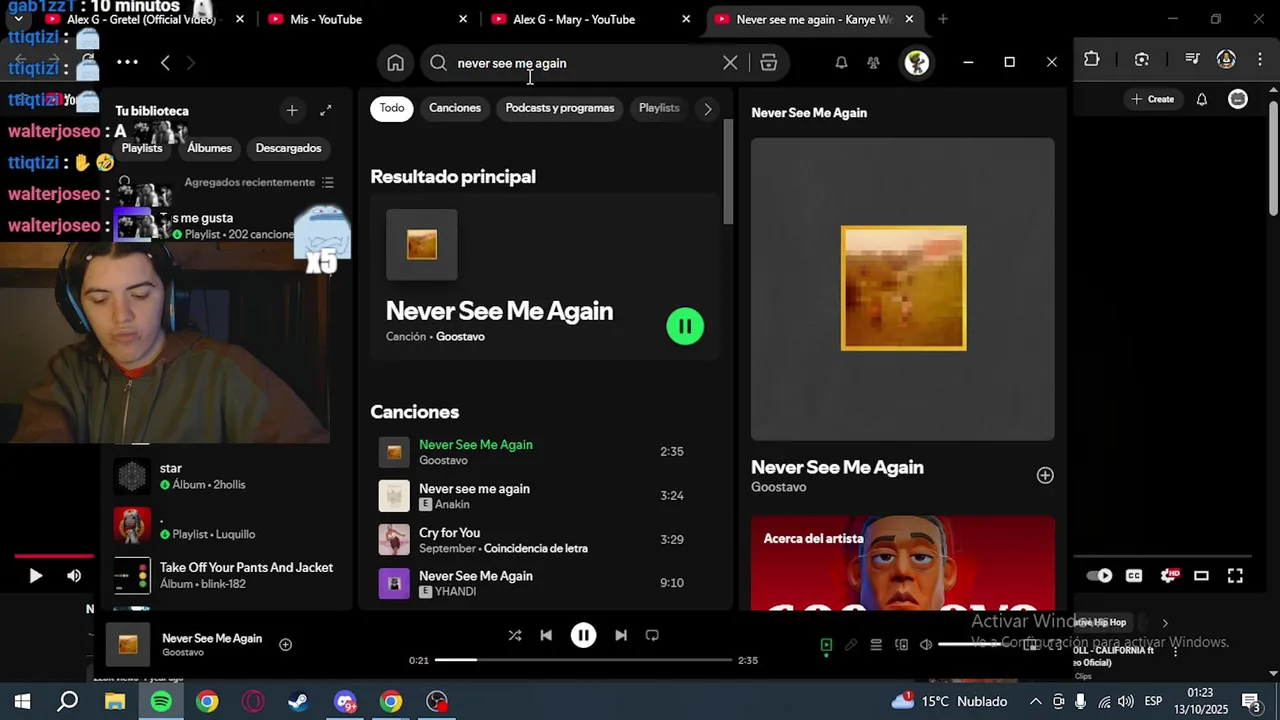Toggle YouTube subtitles CC button
1280x720 pixels.
[1134, 575]
